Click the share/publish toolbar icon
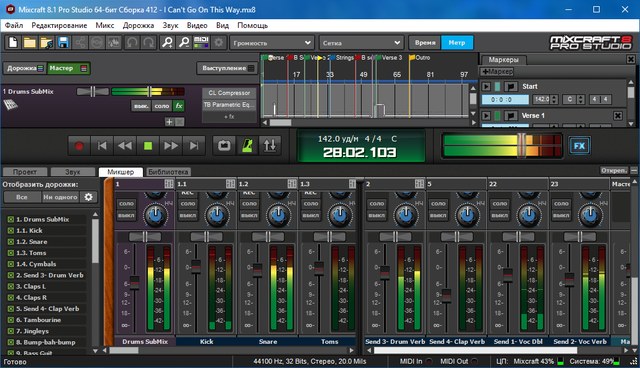Image resolution: width=640 pixels, height=368 pixels. click(80, 42)
